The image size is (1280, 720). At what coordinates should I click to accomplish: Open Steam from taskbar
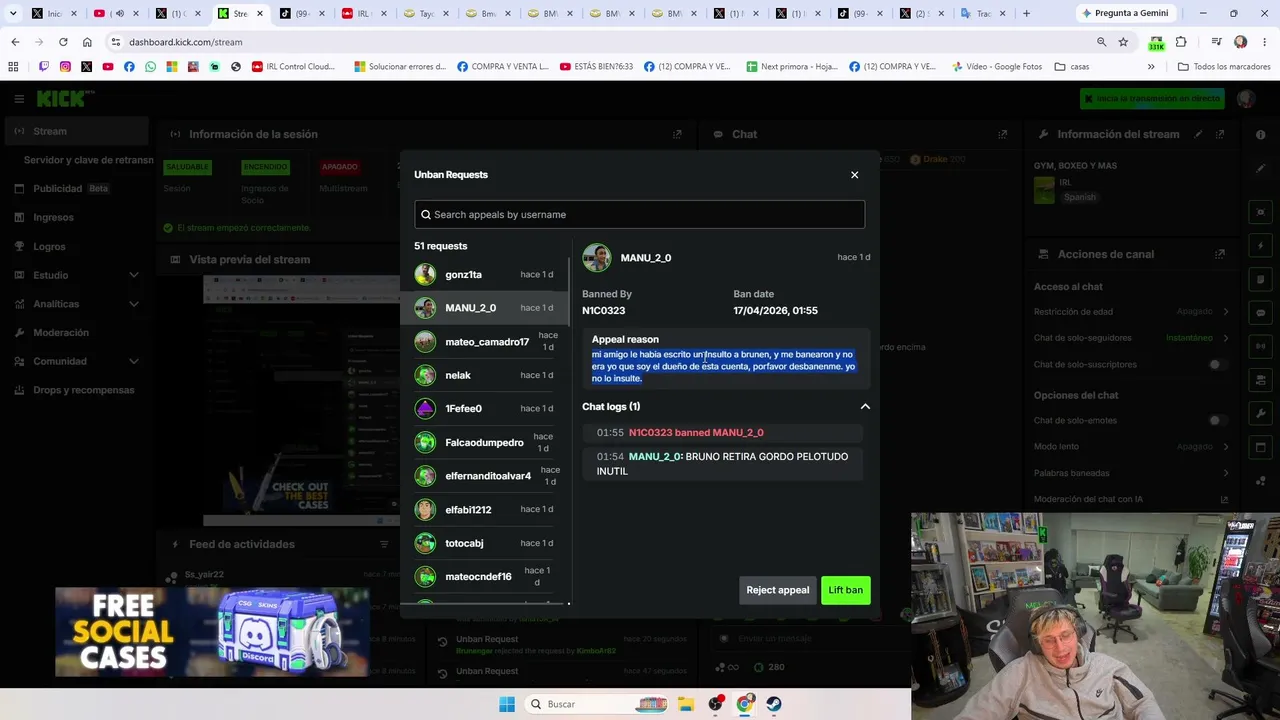tap(774, 704)
